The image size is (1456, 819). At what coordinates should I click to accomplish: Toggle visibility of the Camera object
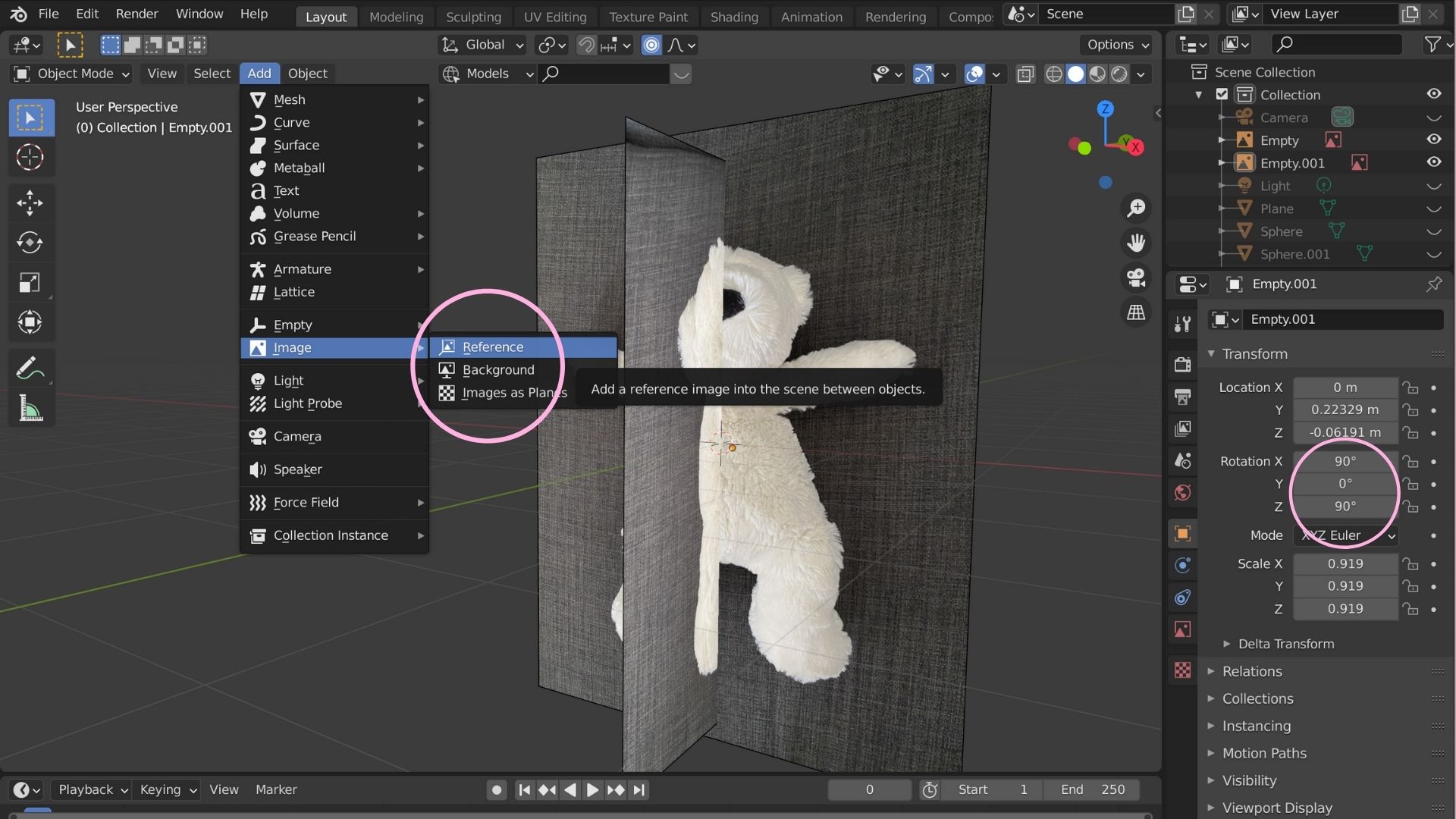1434,117
